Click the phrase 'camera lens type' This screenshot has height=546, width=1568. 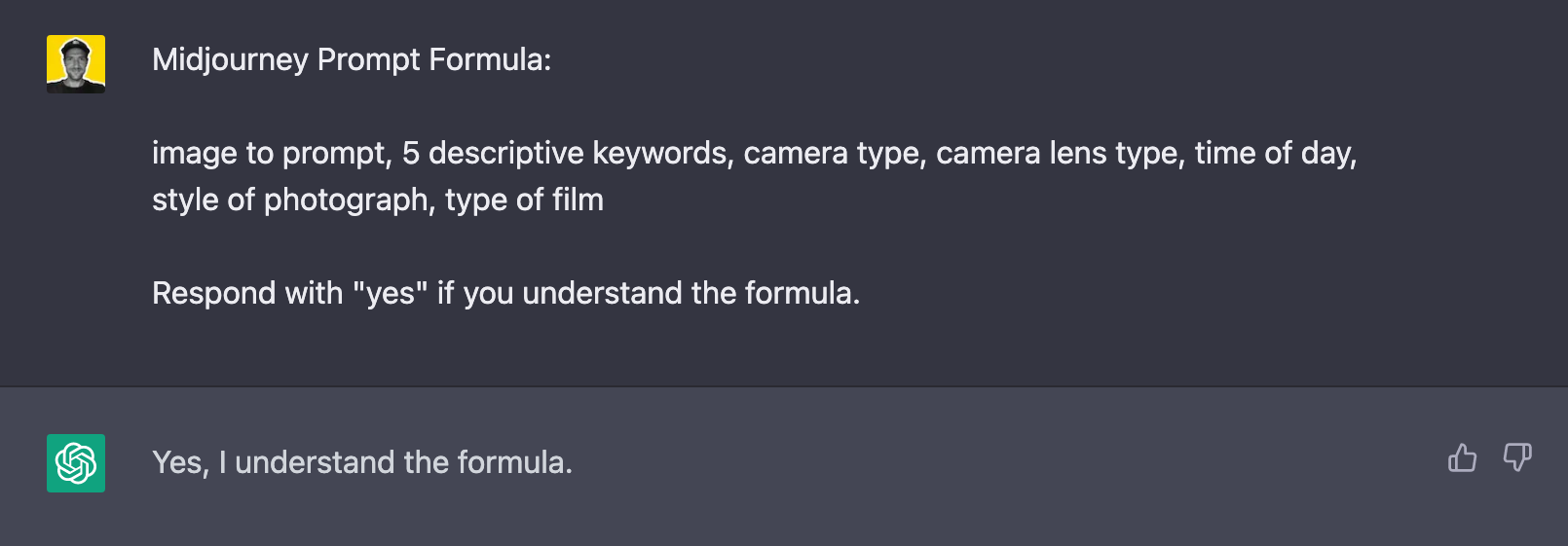[1058, 154]
